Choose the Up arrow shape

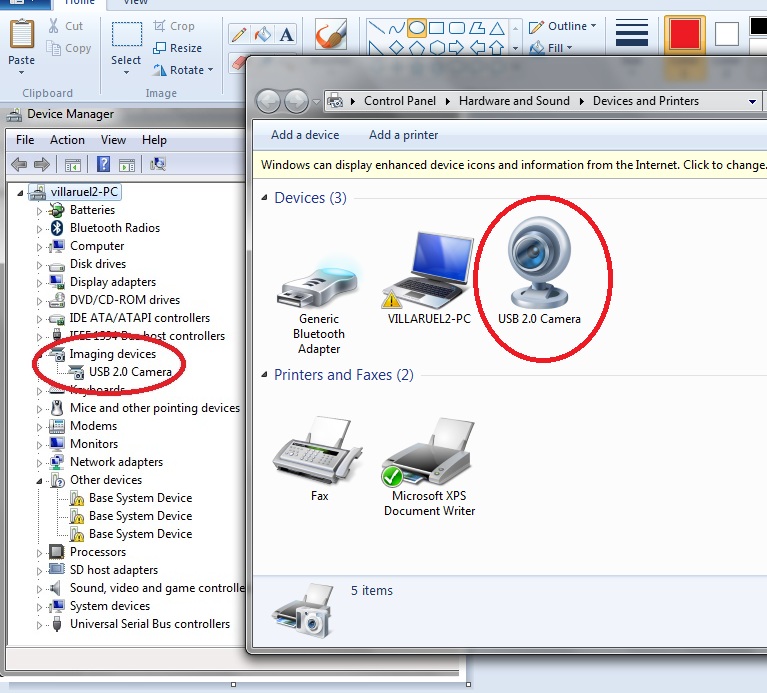(x=496, y=48)
